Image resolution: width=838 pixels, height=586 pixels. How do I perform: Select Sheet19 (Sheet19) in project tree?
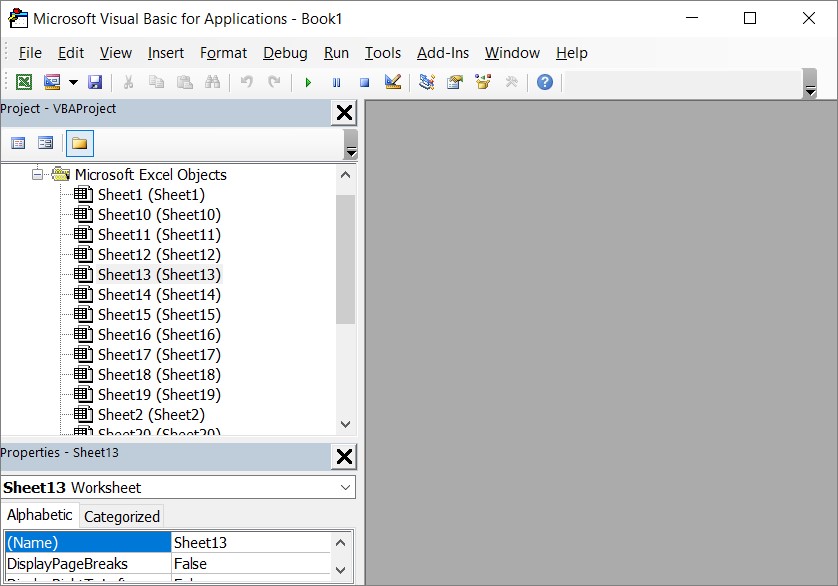(159, 394)
